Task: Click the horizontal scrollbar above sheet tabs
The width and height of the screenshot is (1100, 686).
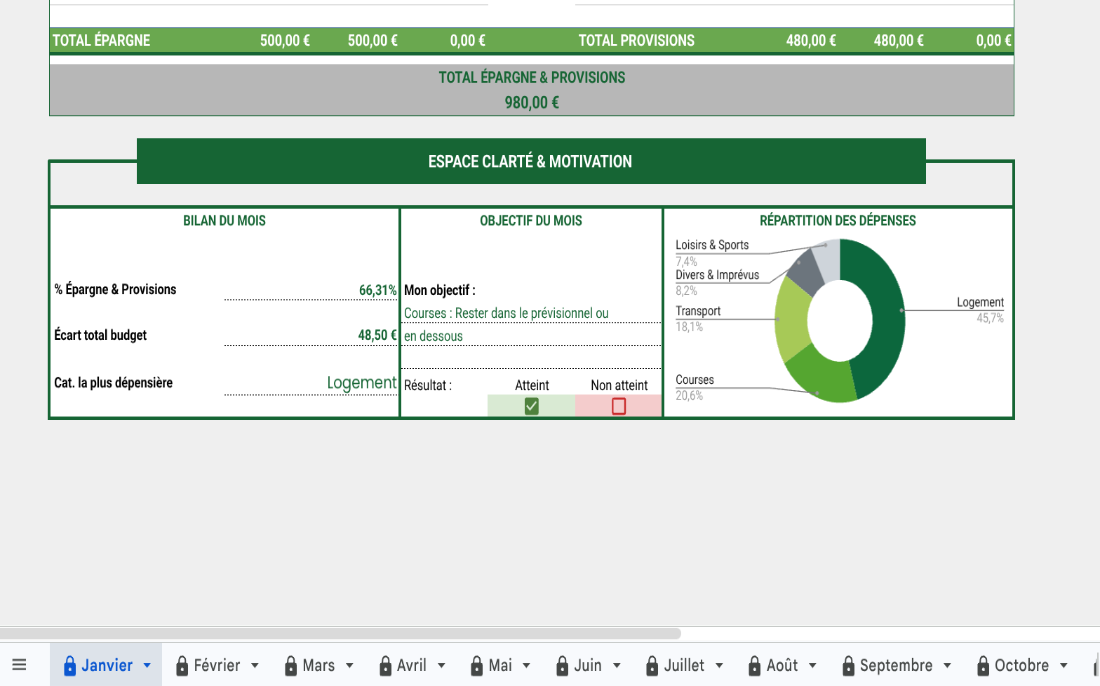Action: (340, 633)
